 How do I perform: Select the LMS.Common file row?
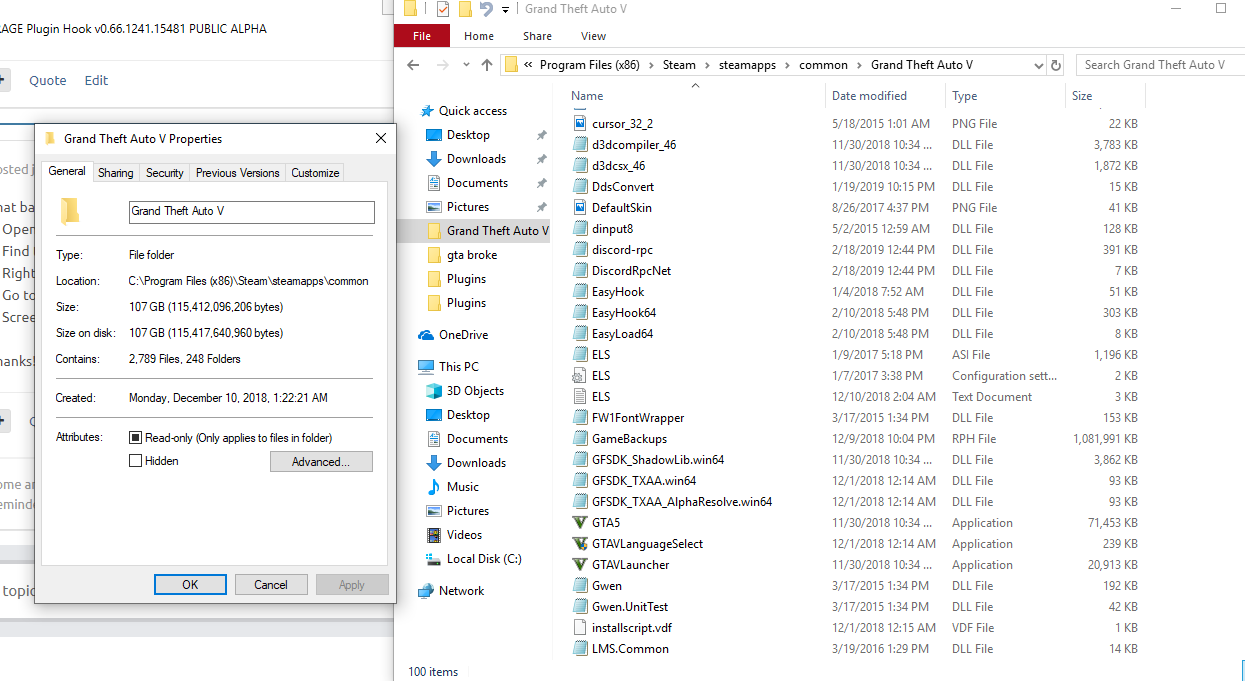(x=855, y=648)
